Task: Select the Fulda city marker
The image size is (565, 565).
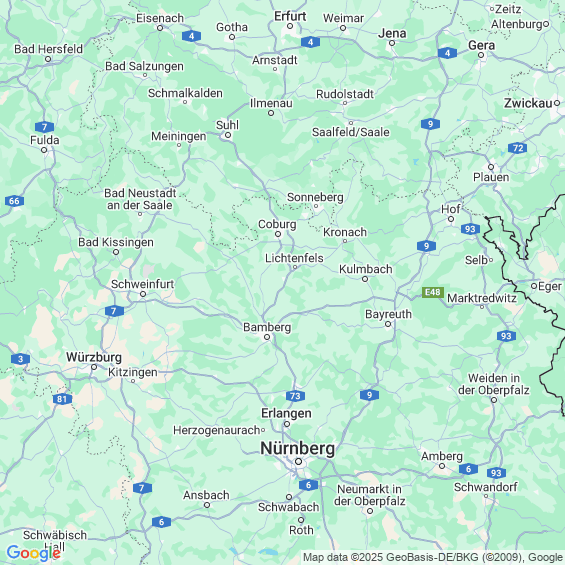Action: (x=44, y=150)
